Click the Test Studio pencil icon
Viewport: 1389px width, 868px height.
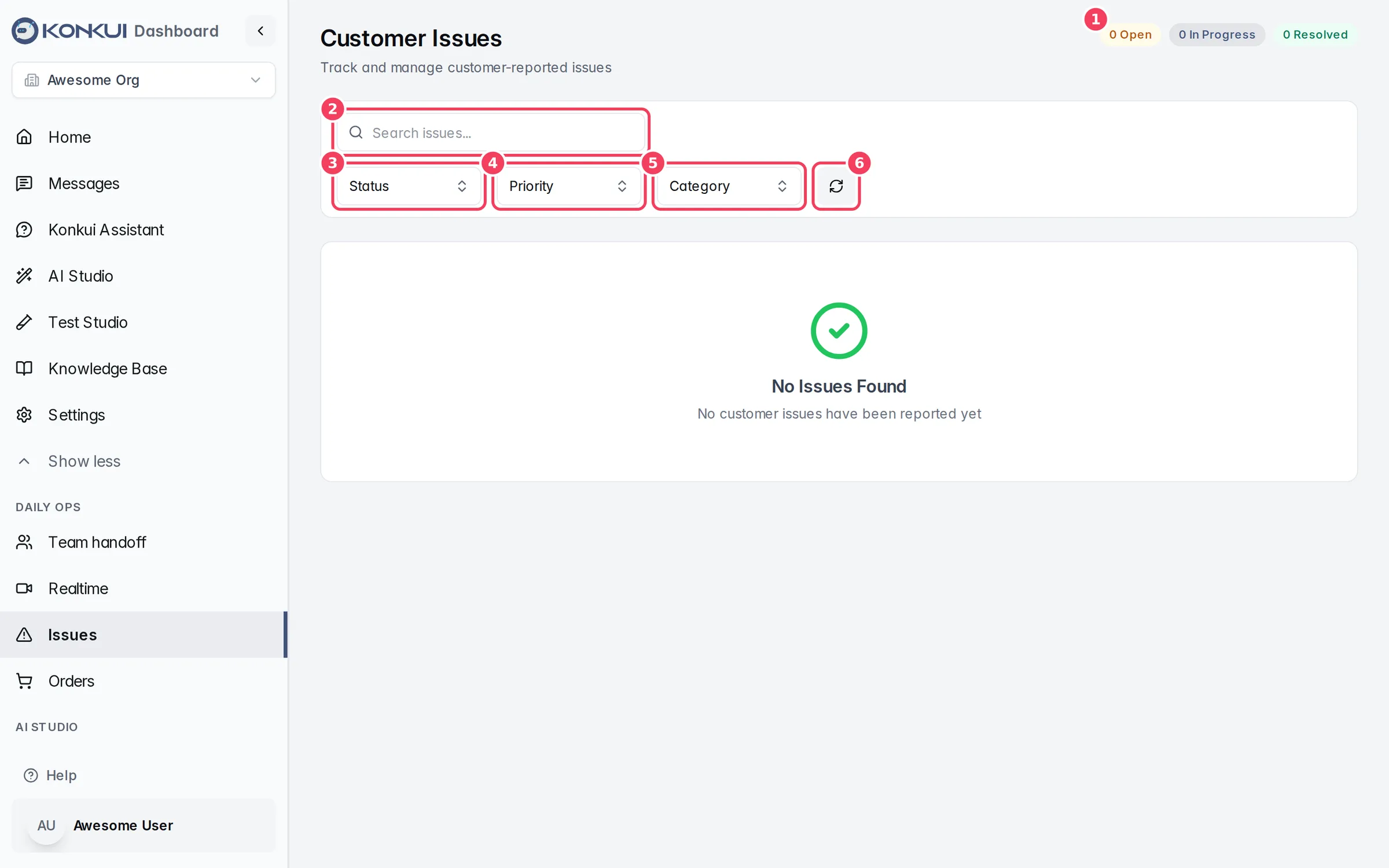coord(24,322)
